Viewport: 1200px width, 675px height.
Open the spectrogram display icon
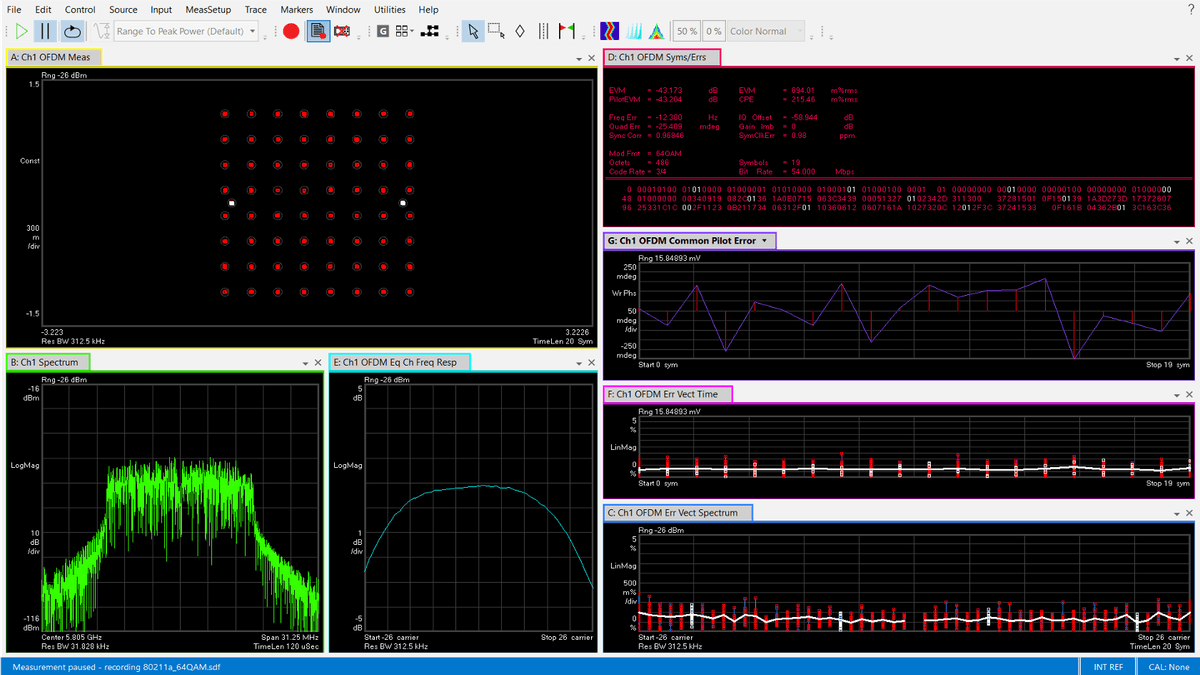click(610, 31)
